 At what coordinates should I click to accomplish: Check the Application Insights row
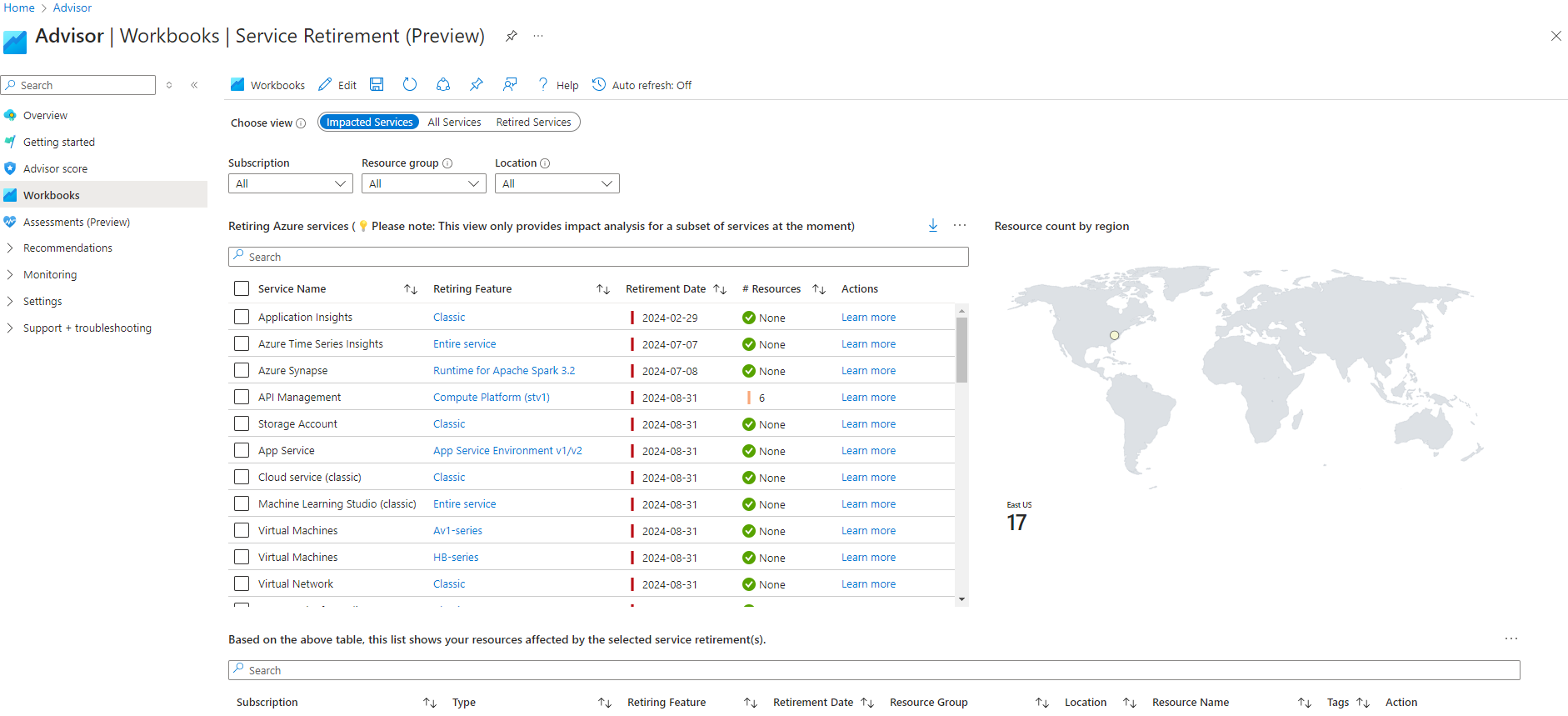pos(242,317)
